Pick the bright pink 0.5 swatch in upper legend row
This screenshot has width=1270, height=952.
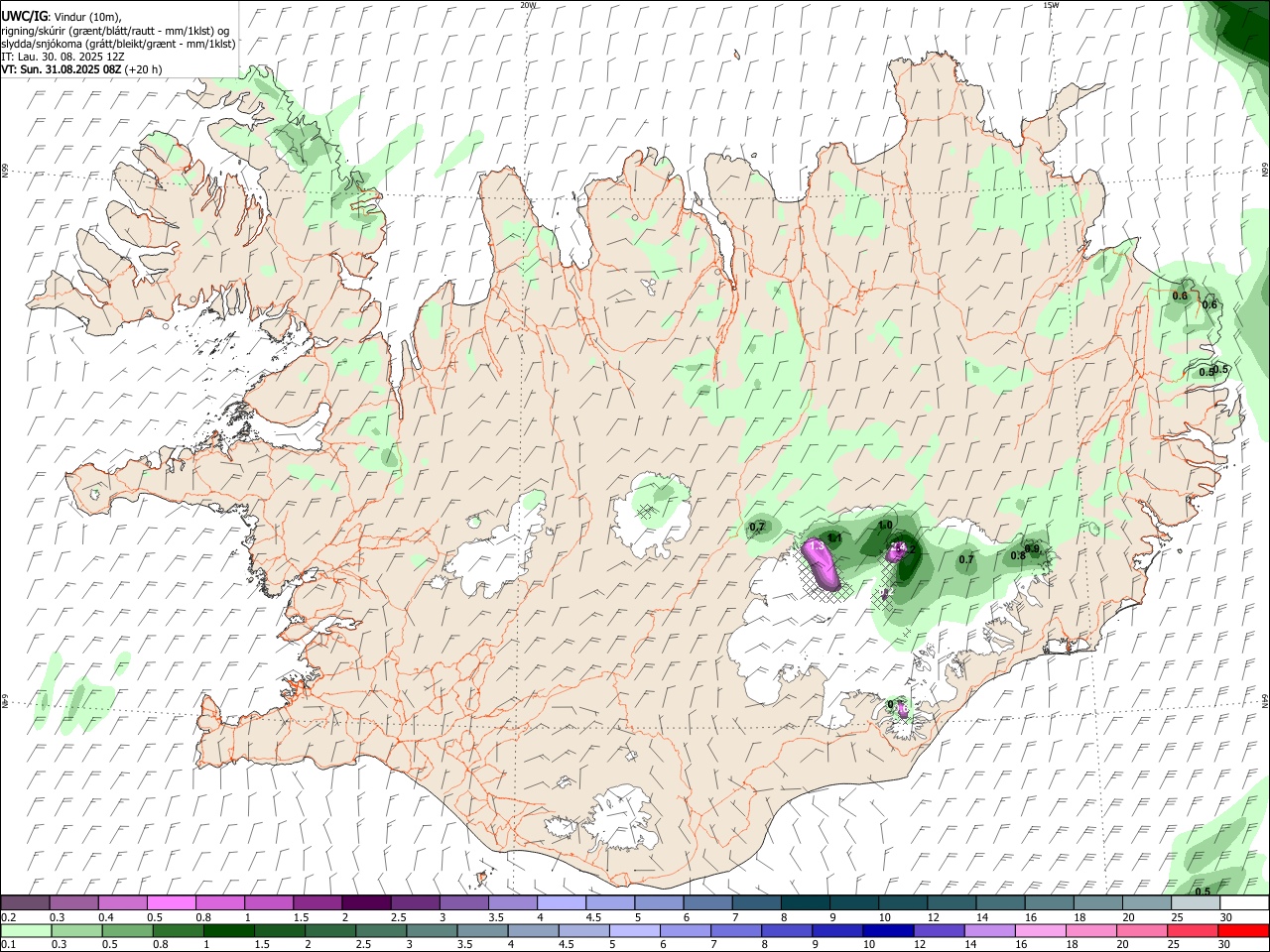(x=171, y=902)
